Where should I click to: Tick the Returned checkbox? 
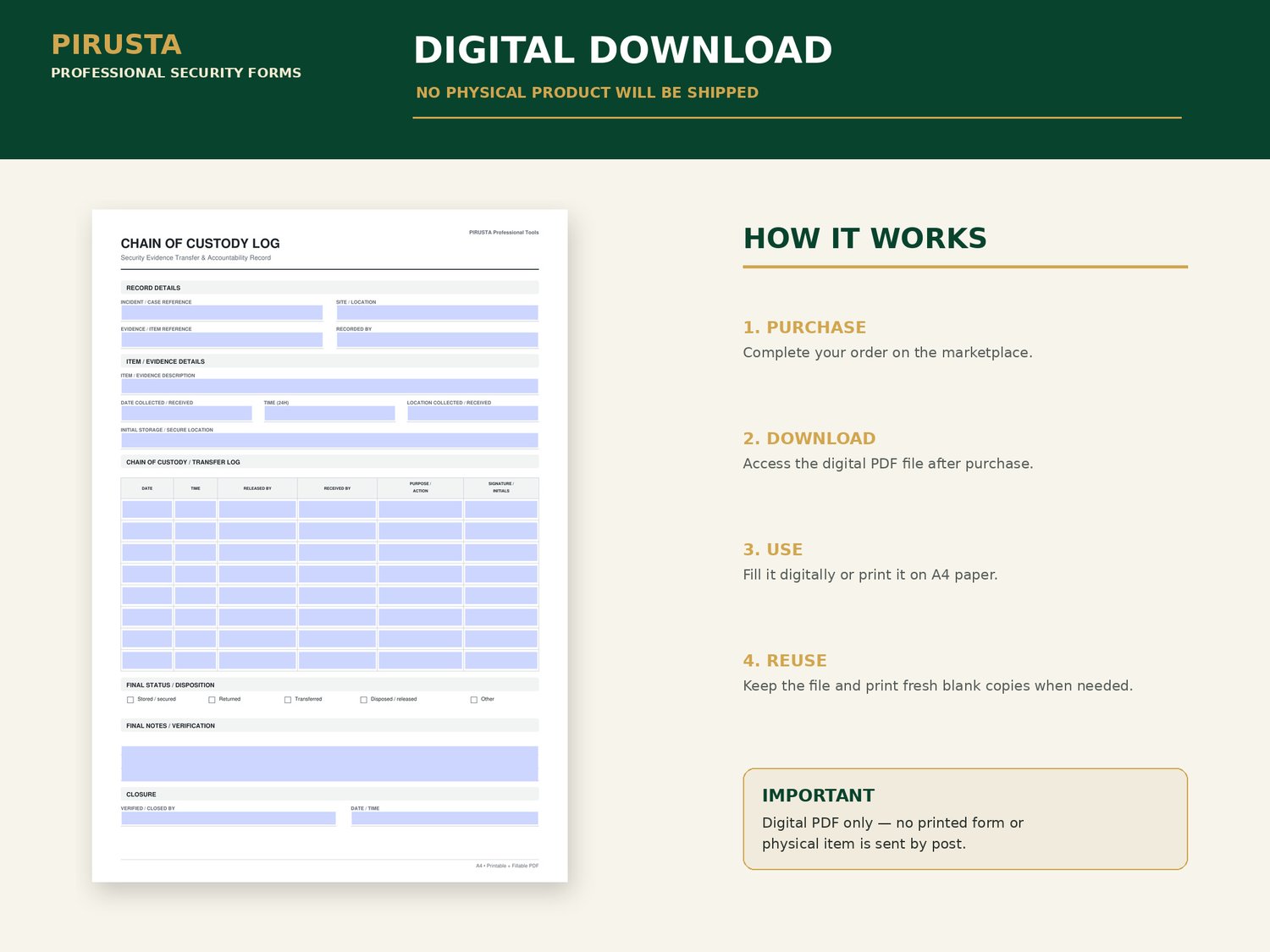pos(212,700)
